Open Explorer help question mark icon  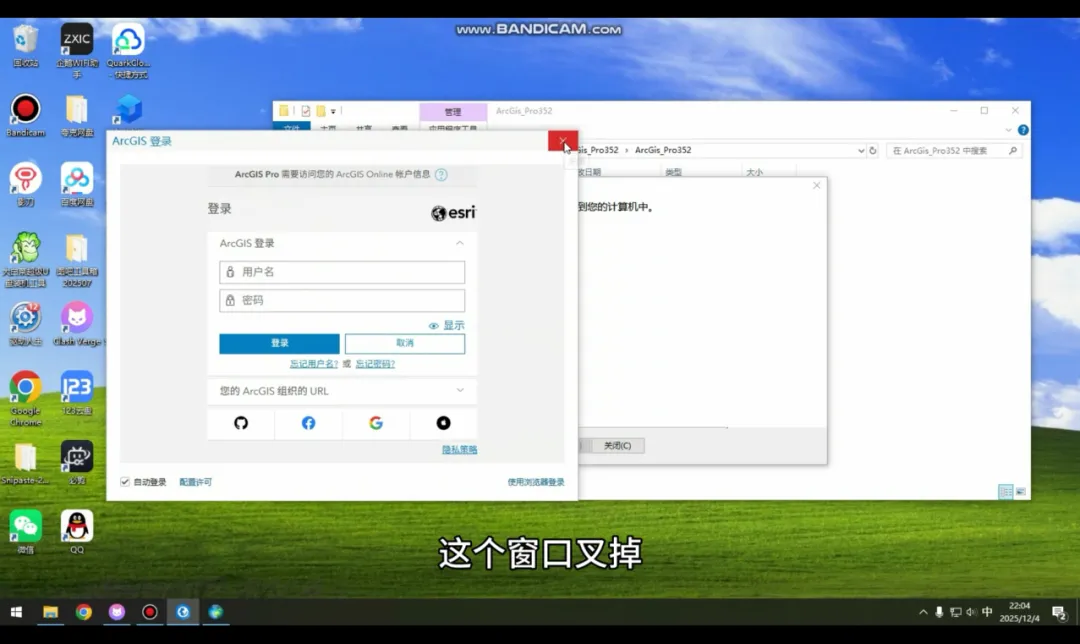(x=1023, y=129)
